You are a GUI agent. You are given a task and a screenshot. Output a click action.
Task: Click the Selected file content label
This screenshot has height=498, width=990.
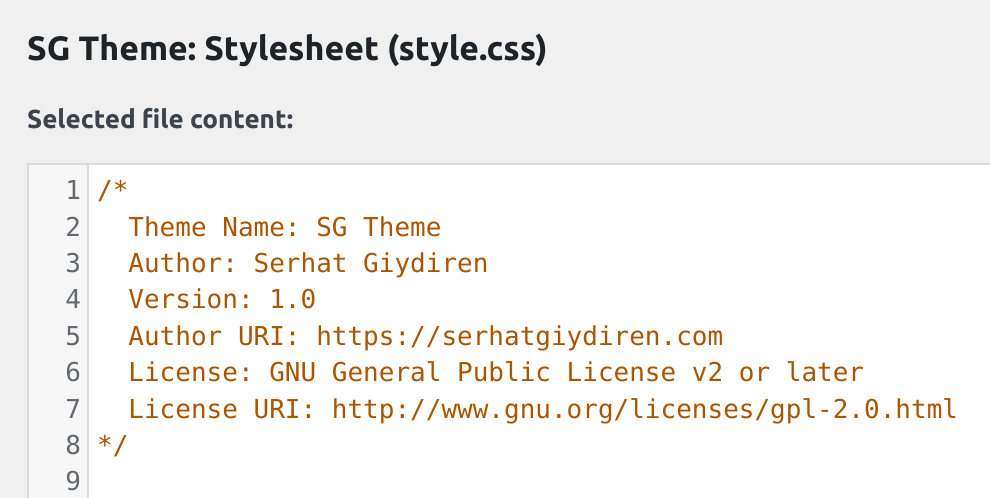(160, 119)
